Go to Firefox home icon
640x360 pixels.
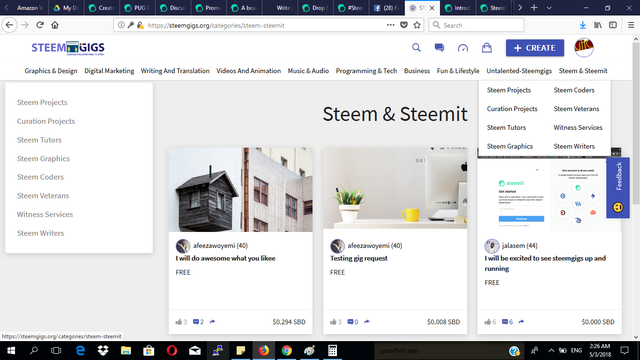point(55,25)
